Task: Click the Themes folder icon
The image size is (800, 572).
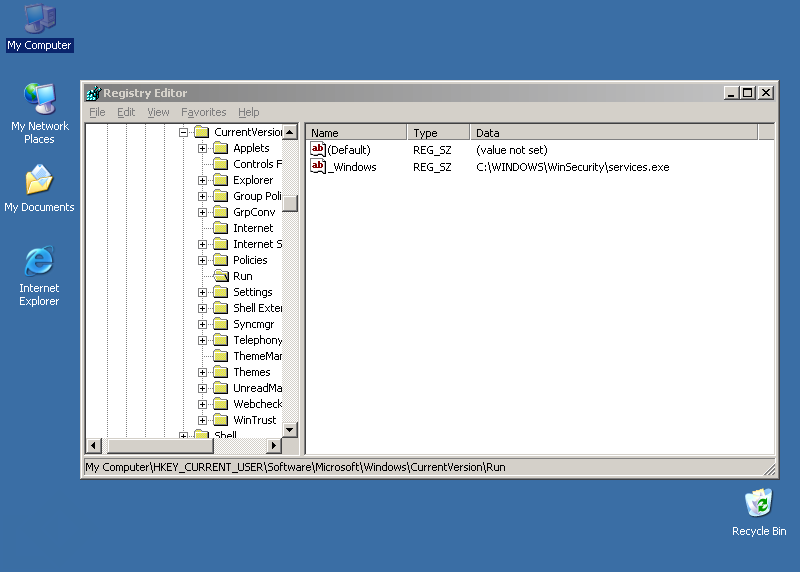Action: [220, 372]
